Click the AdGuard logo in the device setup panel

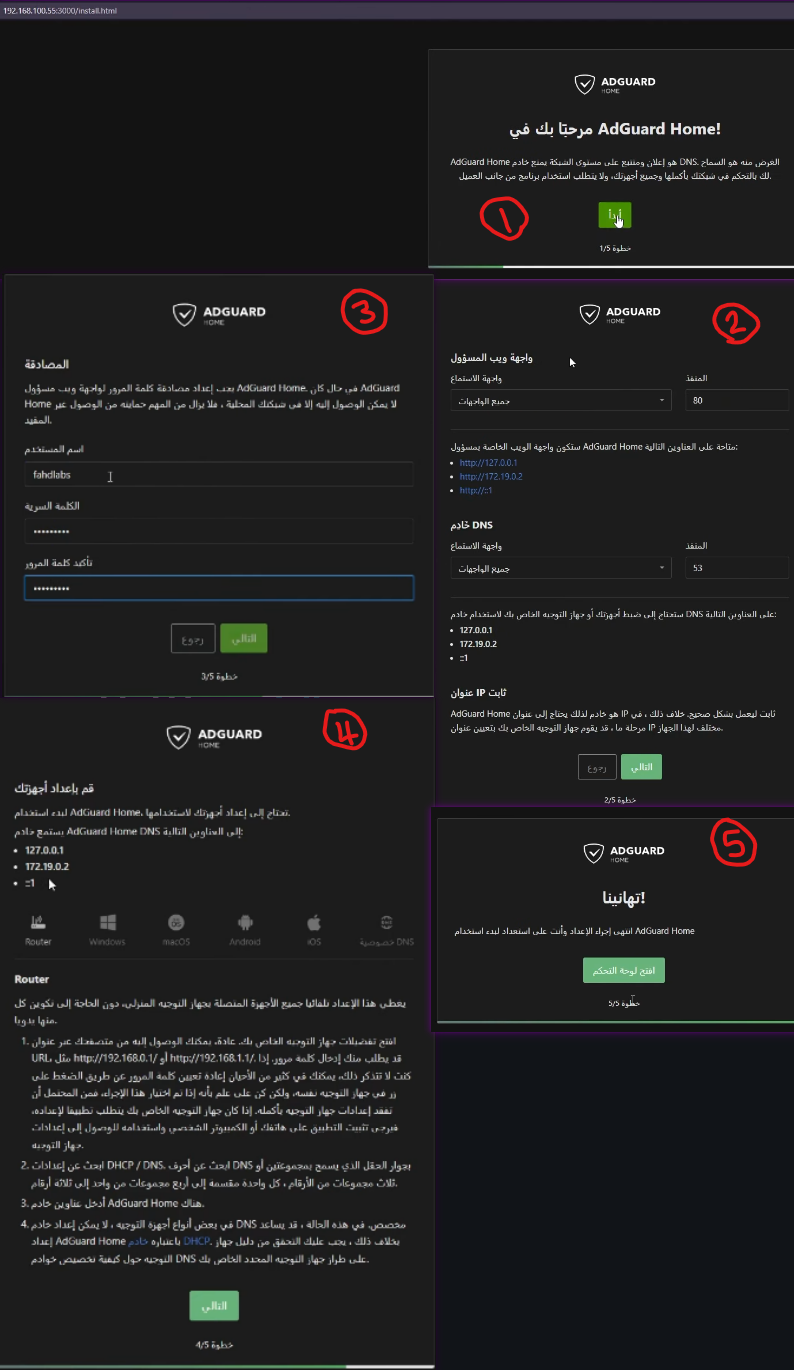214,737
